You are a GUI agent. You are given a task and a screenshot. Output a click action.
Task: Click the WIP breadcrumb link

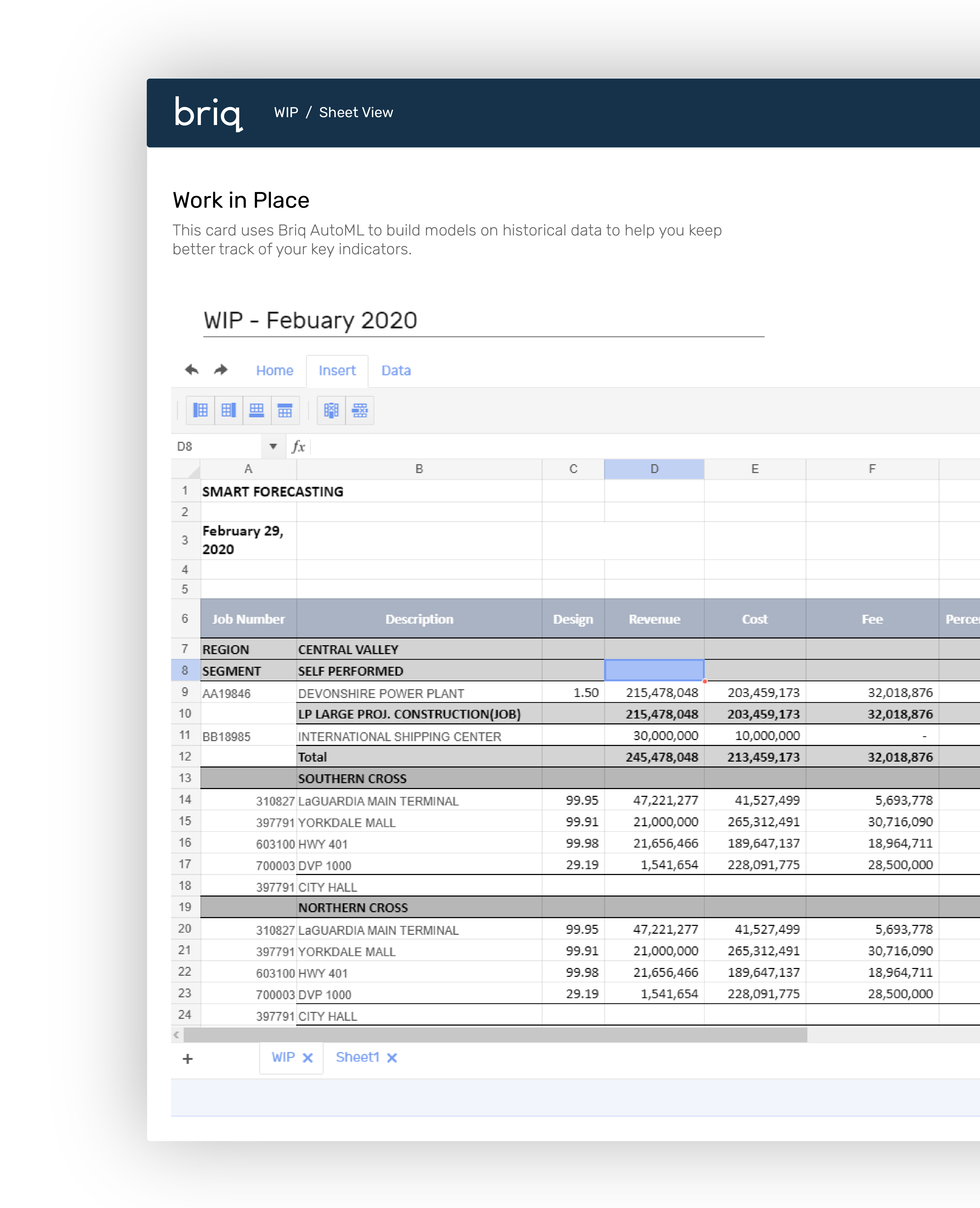coord(286,112)
